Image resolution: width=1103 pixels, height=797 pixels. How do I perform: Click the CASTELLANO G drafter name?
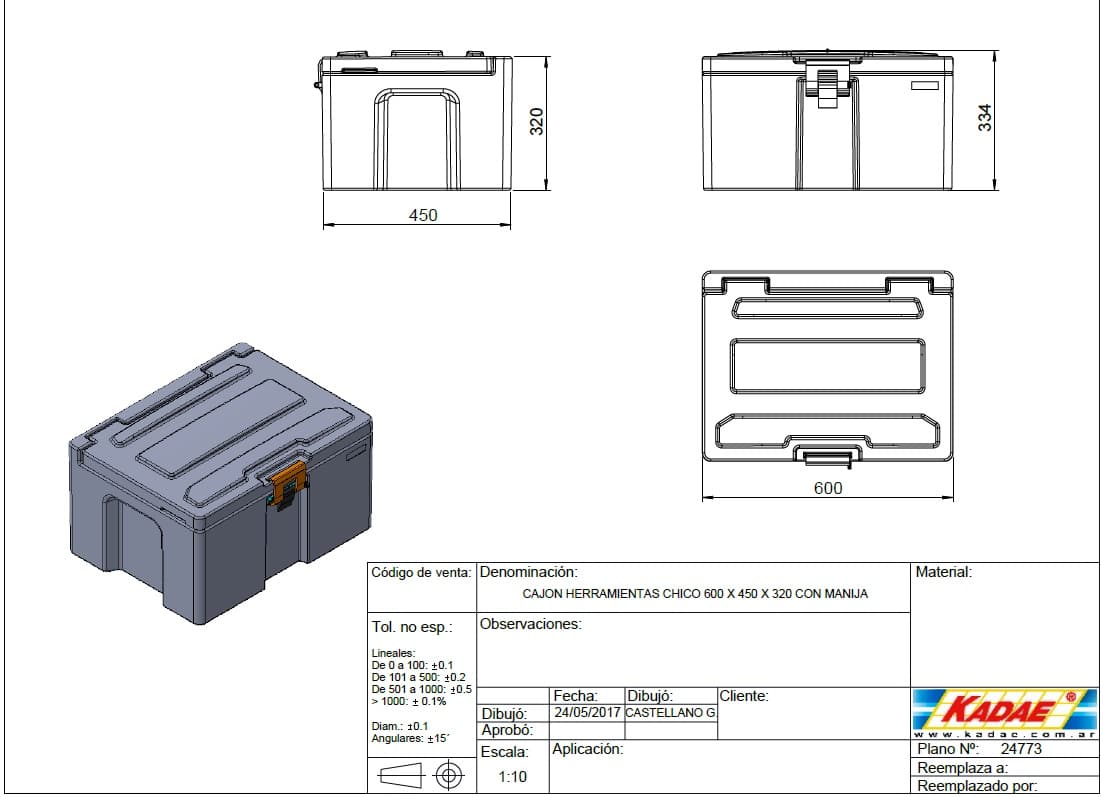coord(669,713)
